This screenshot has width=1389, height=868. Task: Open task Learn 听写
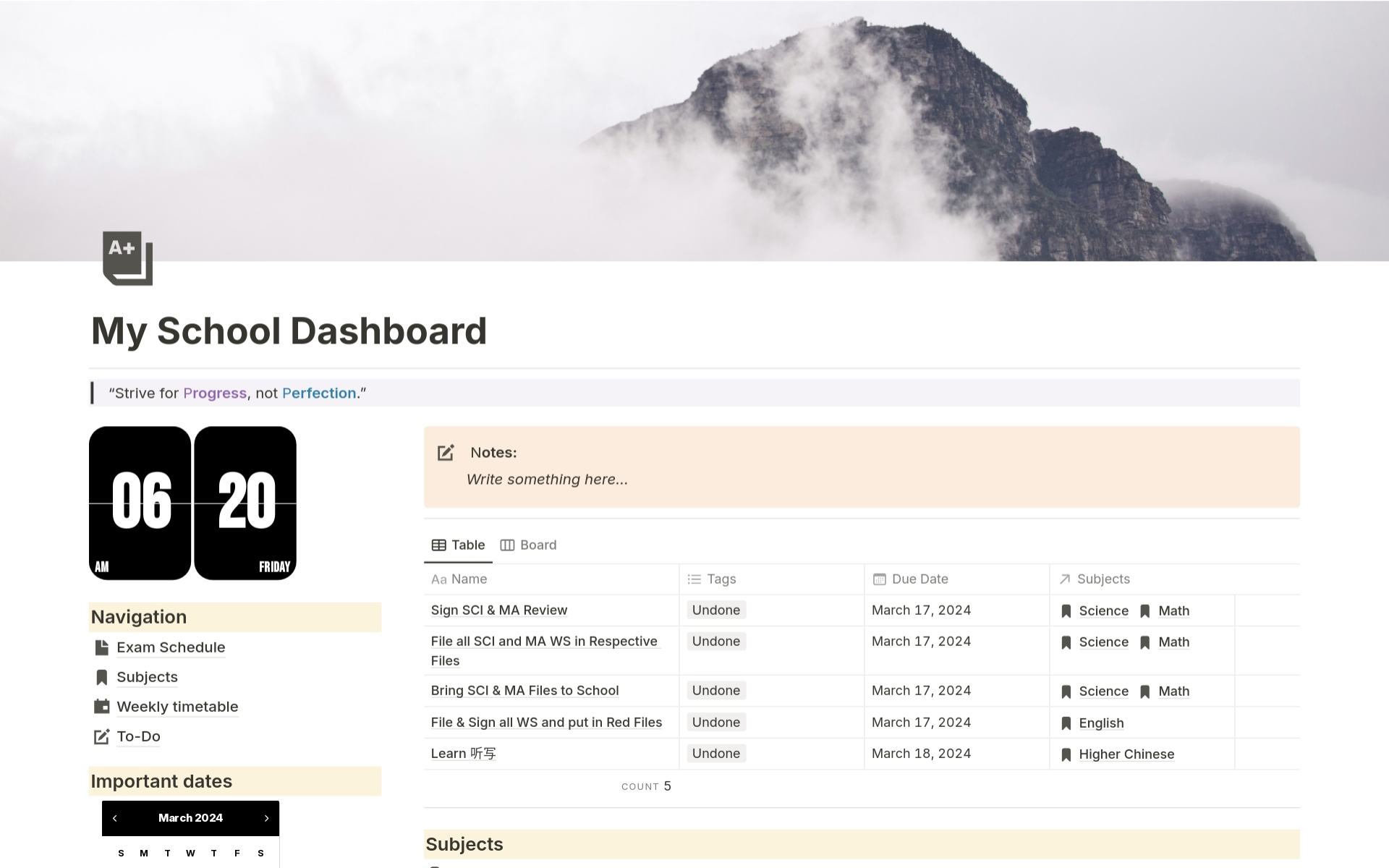[x=464, y=753]
